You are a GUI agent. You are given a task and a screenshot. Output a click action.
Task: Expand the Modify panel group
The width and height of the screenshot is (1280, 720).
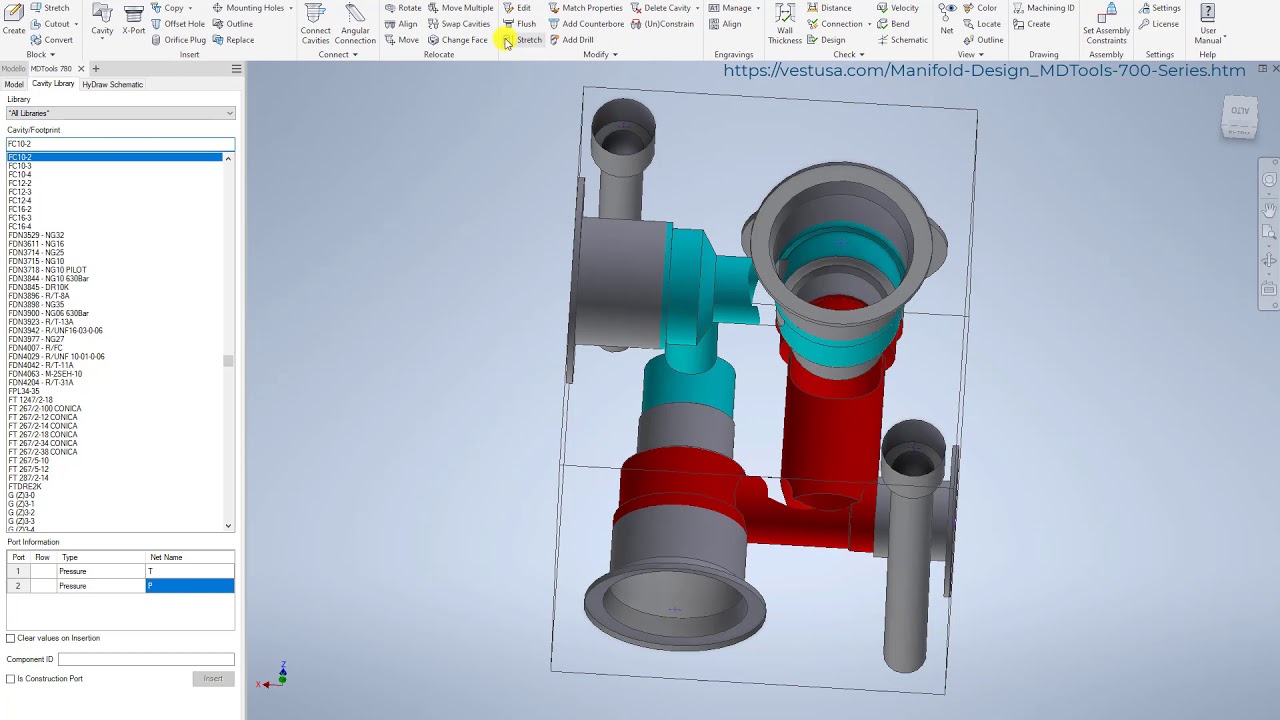coord(600,55)
